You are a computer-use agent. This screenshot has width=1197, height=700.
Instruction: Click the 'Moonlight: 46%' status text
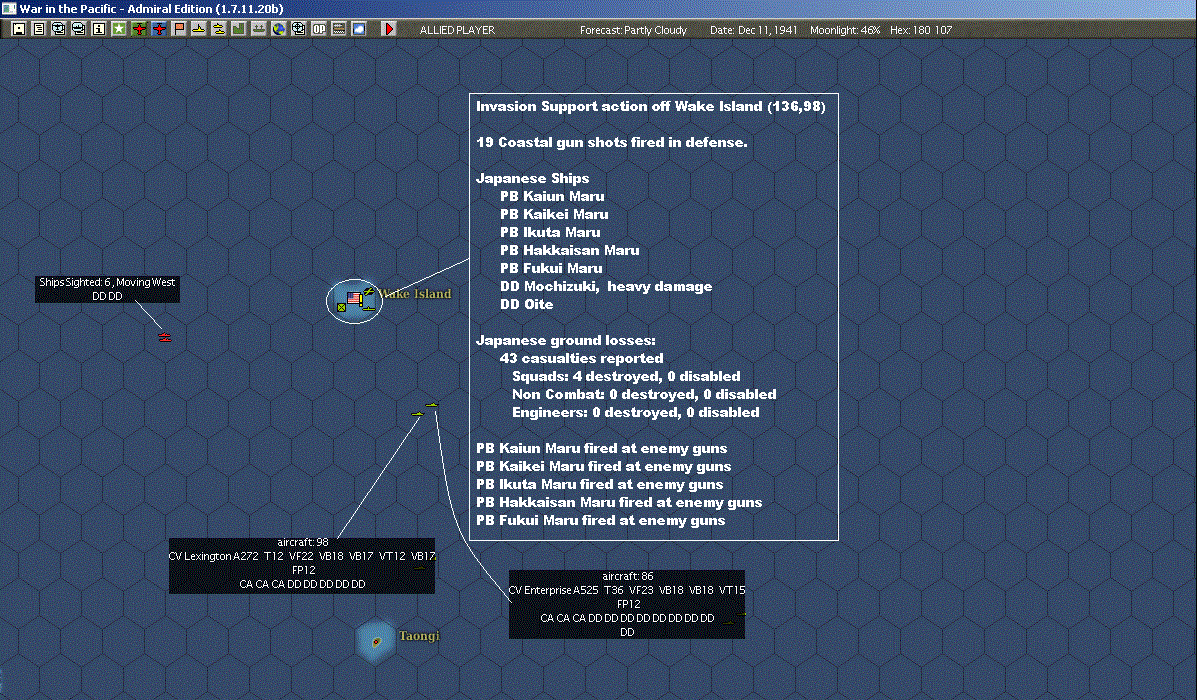(845, 30)
